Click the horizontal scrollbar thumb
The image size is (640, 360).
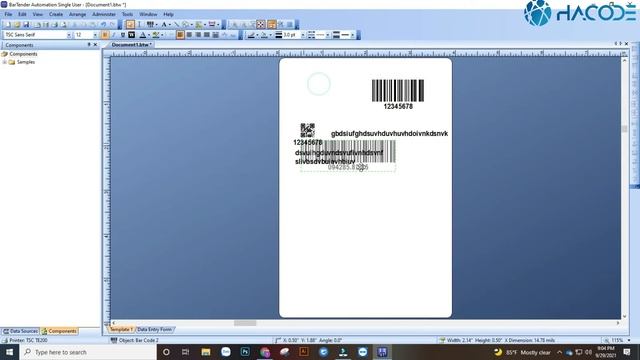coord(245,323)
